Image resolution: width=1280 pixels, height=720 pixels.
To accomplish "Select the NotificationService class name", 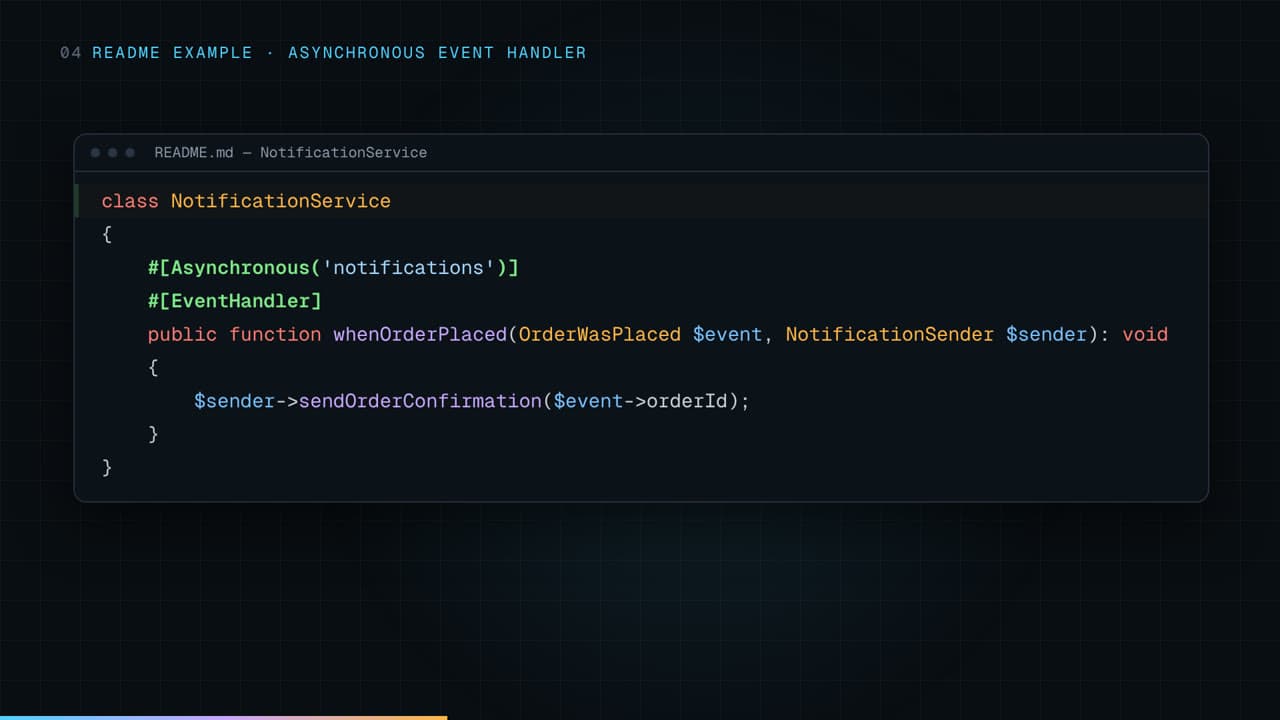I will (281, 201).
